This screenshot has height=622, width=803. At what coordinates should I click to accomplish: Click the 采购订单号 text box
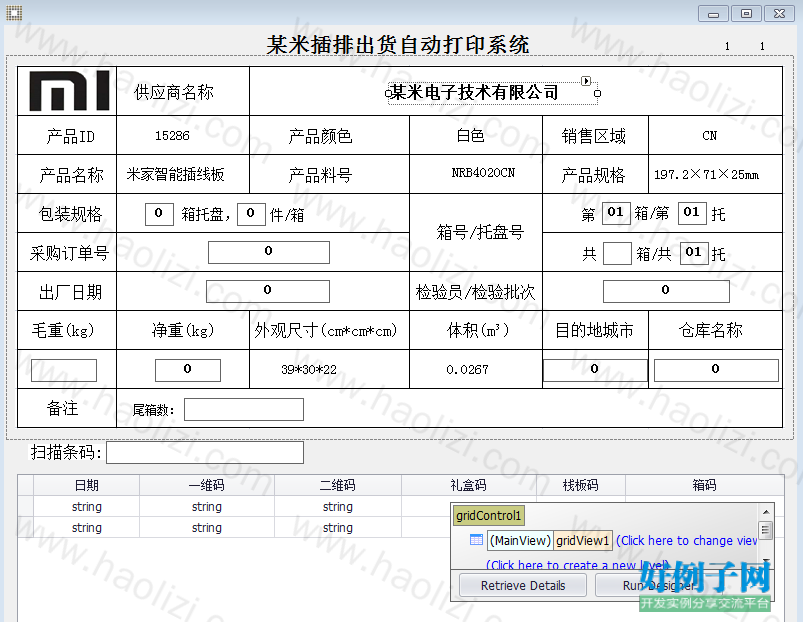click(269, 252)
